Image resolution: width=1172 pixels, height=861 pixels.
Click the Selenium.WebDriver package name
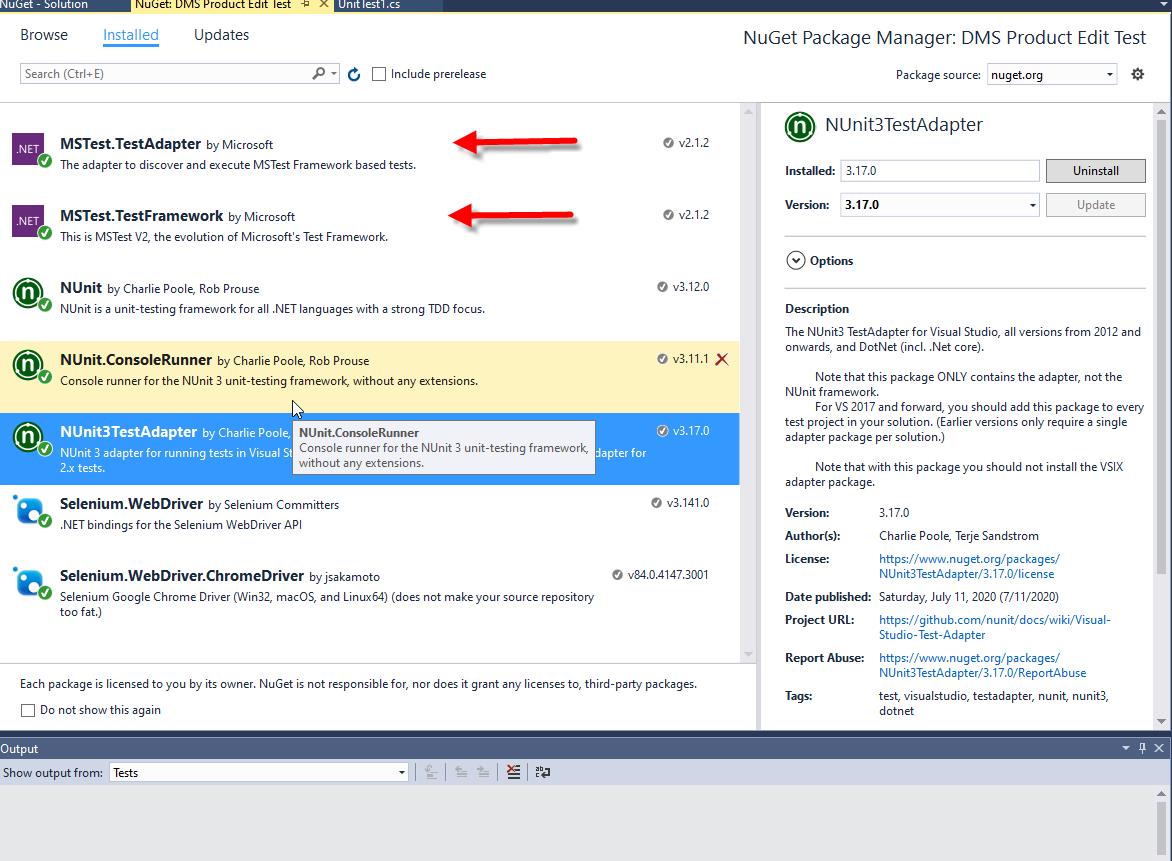coord(132,504)
